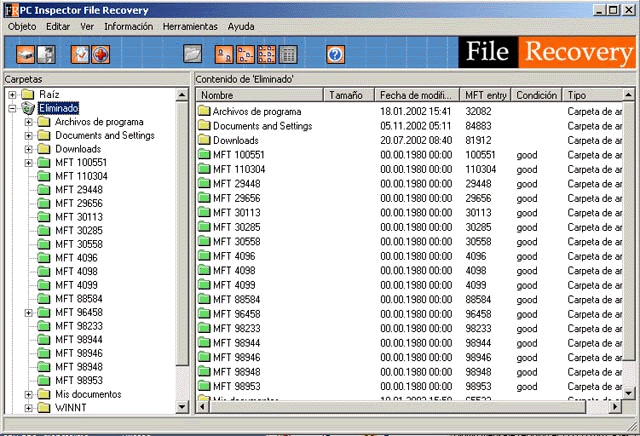Click MFT entry value 32082
The image size is (640, 436).
coord(478,111)
